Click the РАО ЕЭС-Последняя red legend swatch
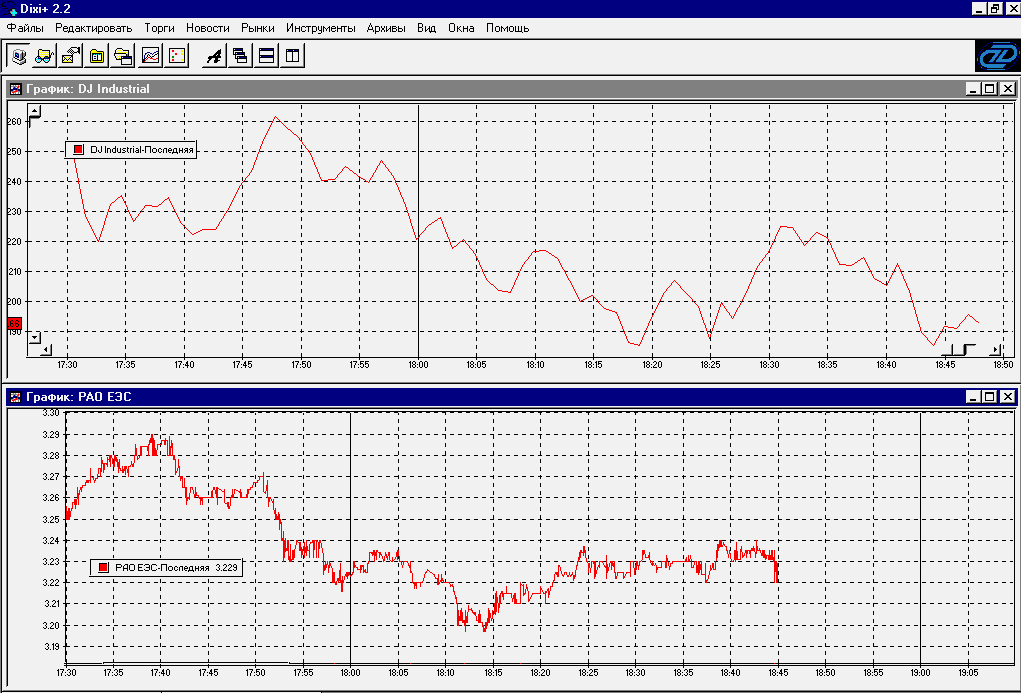The width and height of the screenshot is (1021, 693). (x=103, y=568)
